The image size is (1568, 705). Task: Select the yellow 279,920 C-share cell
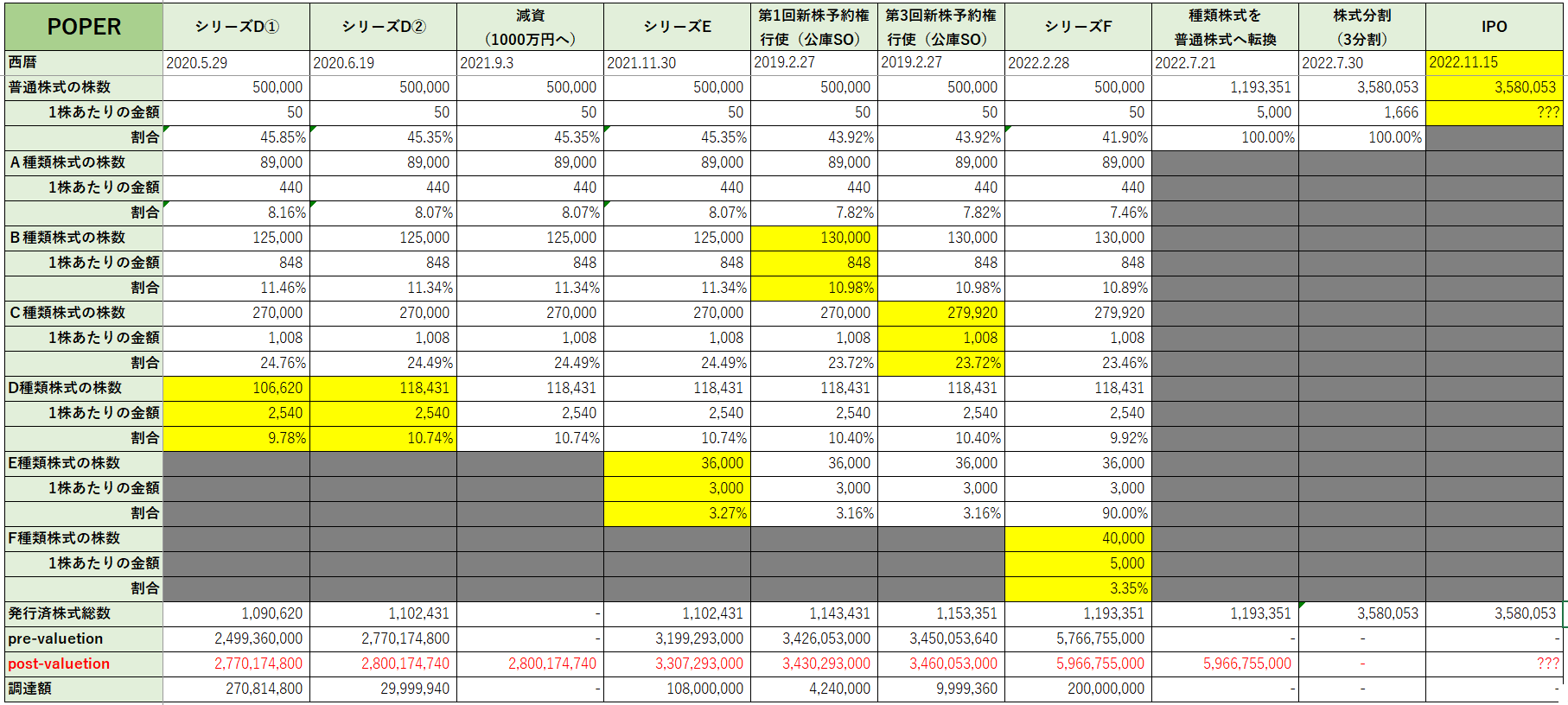941,313
